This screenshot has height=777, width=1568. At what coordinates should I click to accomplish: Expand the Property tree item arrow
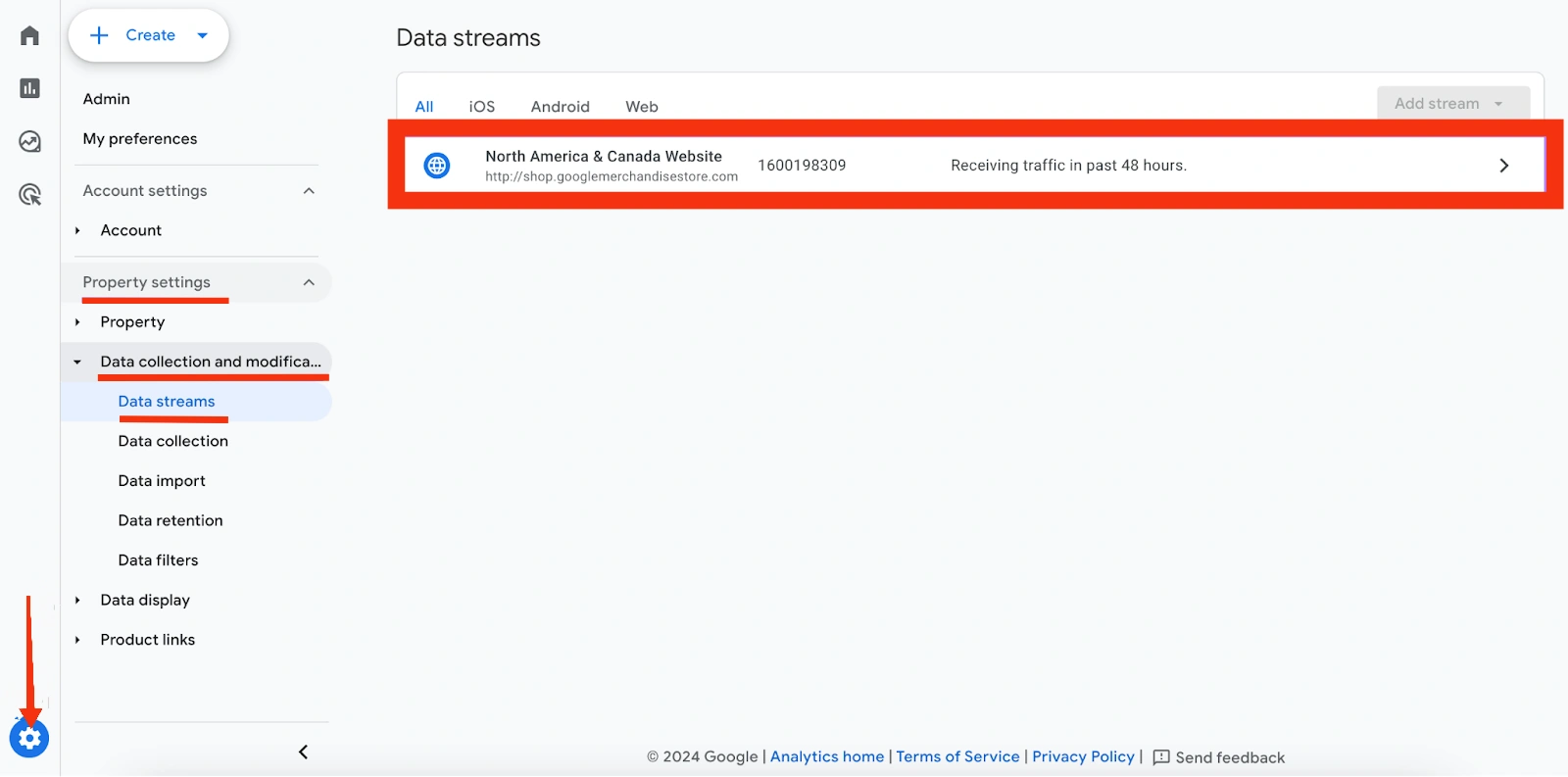(77, 322)
